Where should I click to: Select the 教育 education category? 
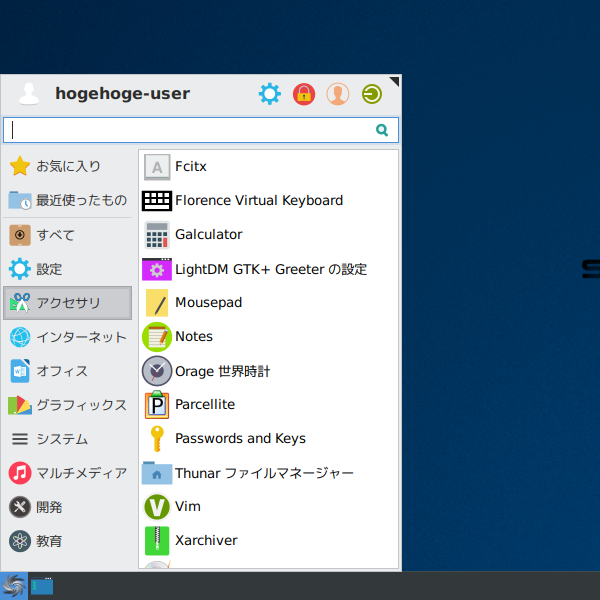point(67,541)
